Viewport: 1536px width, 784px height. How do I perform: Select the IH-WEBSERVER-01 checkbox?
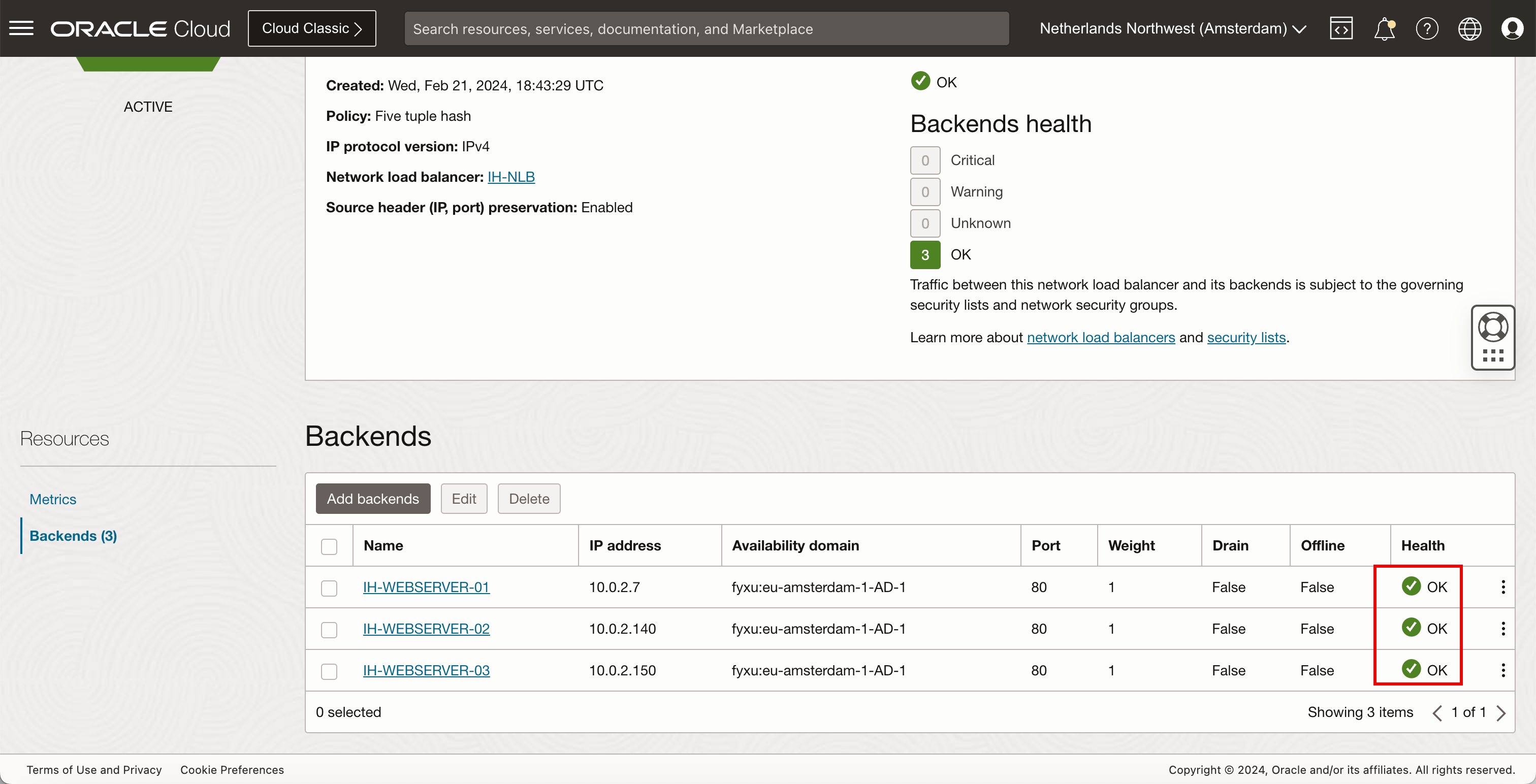click(329, 589)
